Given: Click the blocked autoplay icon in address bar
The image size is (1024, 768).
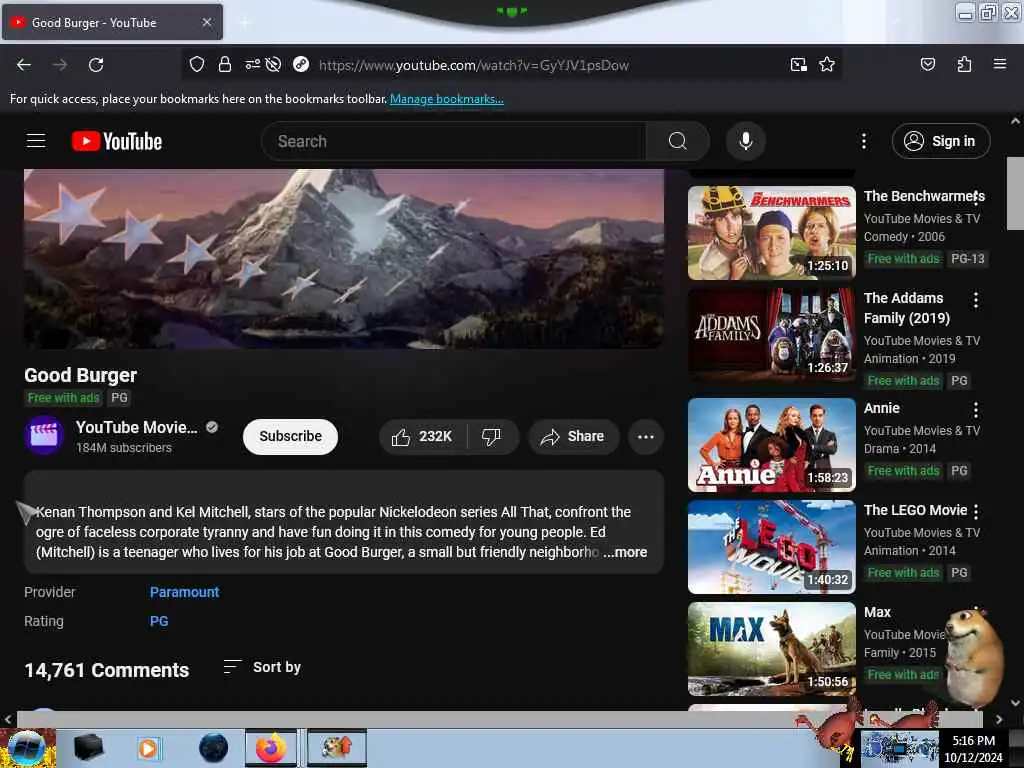Looking at the screenshot, I should (x=274, y=64).
